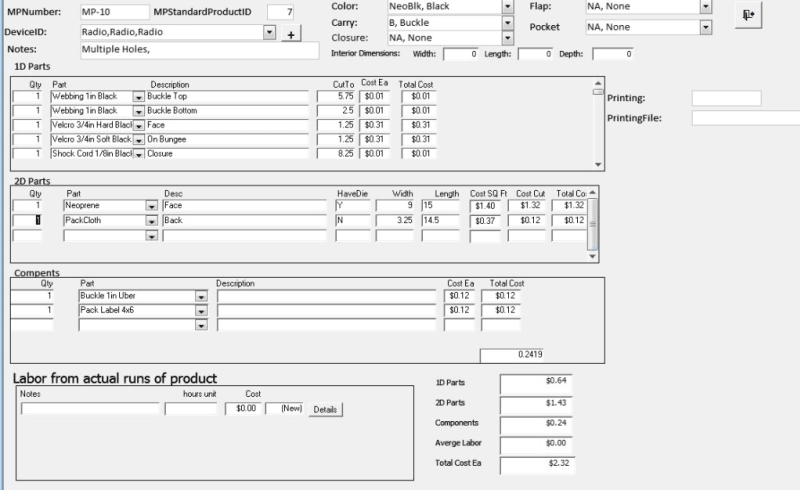The image size is (800, 490).
Task: Expand the Closure dropdown arrow
Action: (x=507, y=38)
